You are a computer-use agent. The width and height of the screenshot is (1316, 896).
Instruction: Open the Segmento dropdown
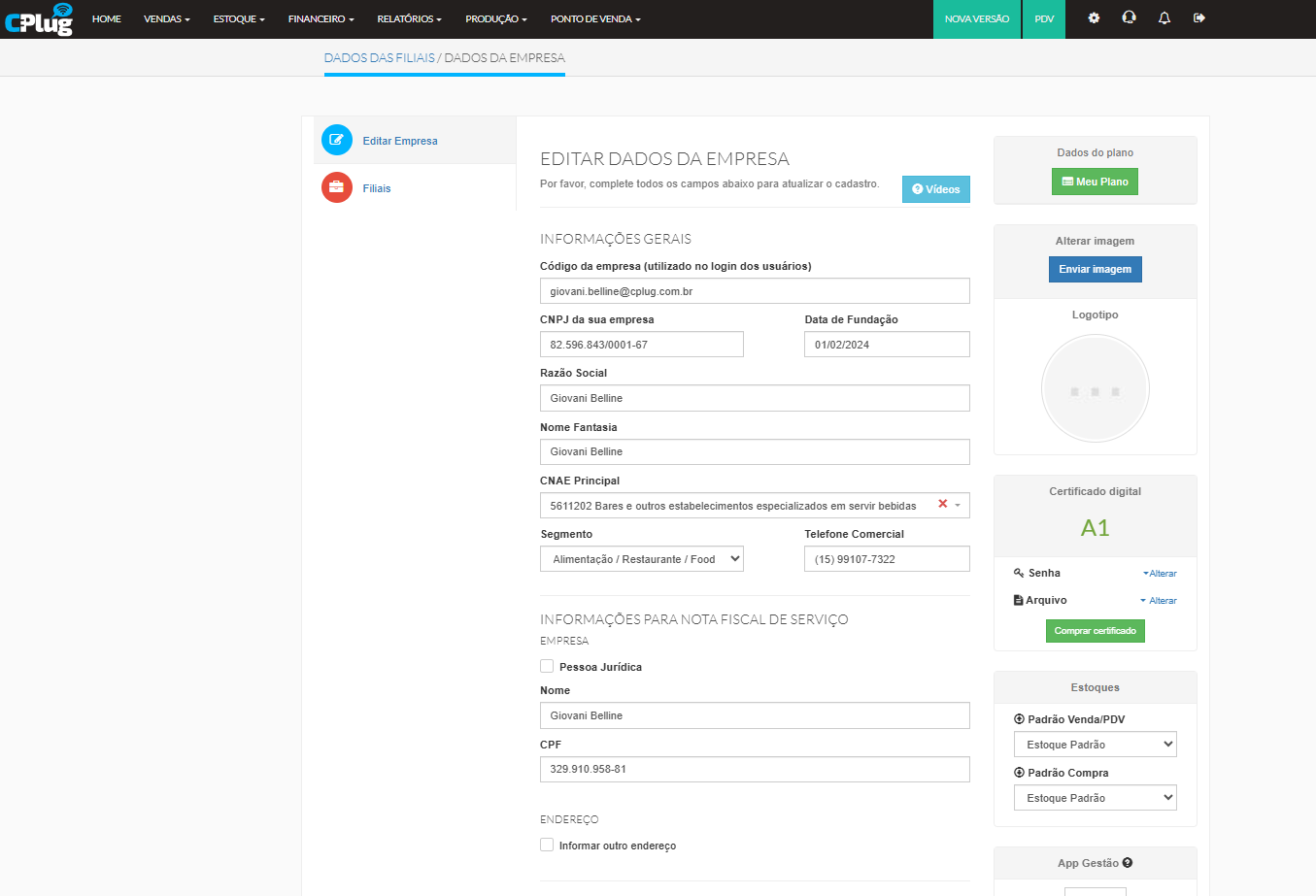click(641, 559)
